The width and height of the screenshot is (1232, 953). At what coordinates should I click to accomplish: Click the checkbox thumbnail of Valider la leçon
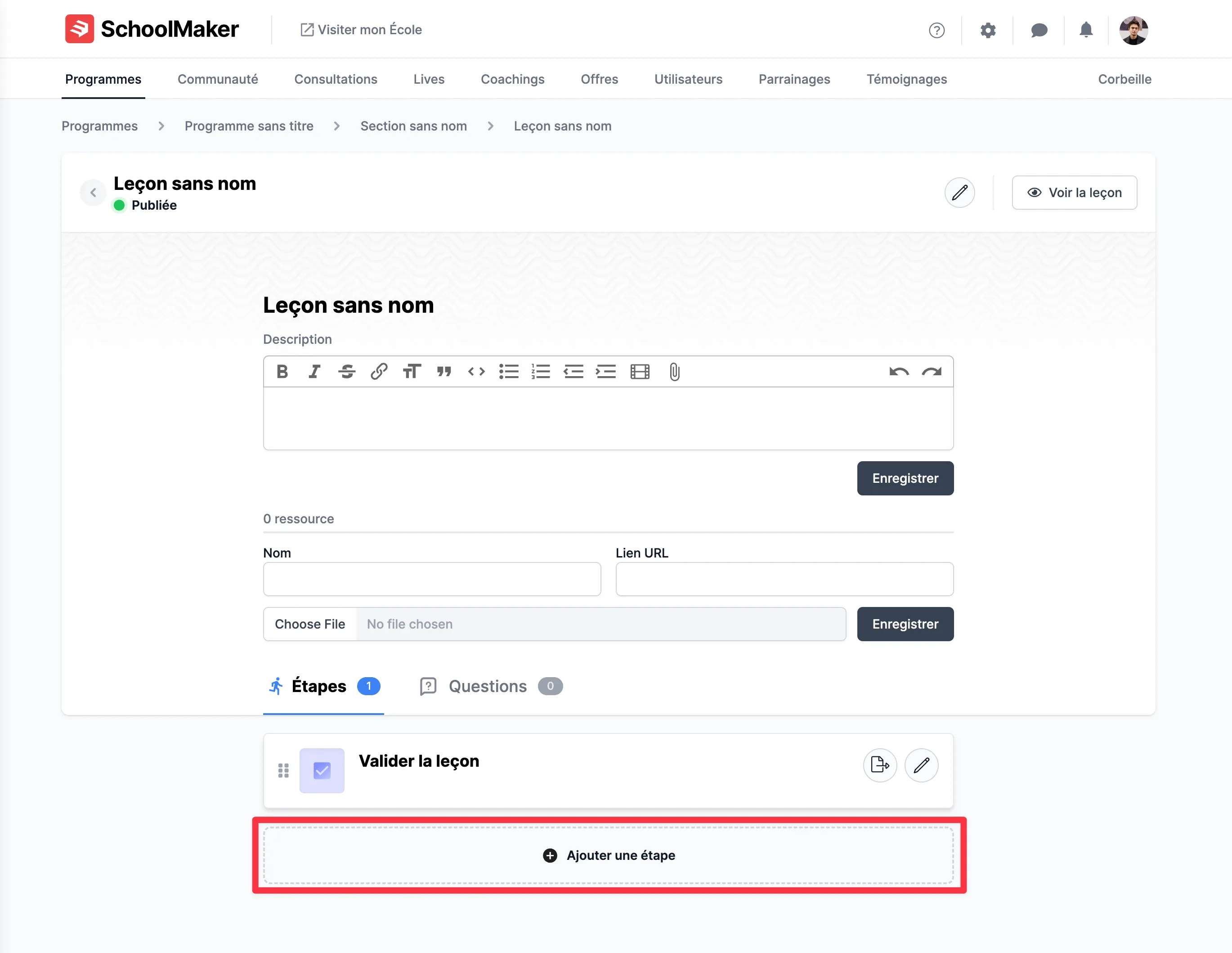pyautogui.click(x=322, y=770)
